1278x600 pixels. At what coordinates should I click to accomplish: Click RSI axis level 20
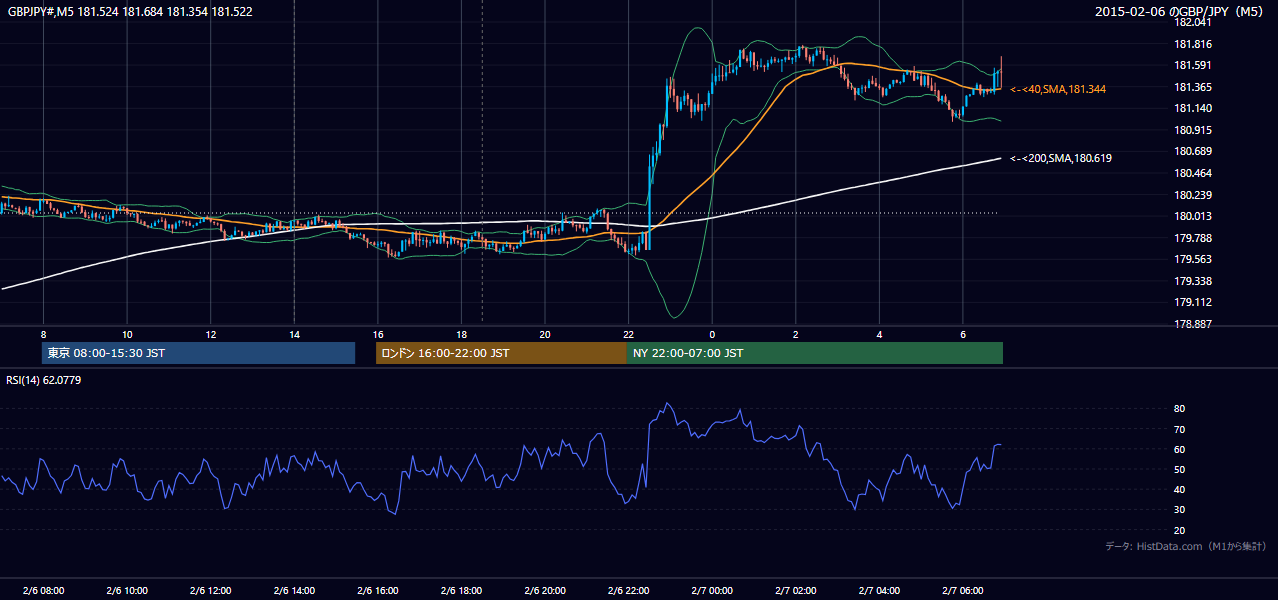(x=1179, y=530)
